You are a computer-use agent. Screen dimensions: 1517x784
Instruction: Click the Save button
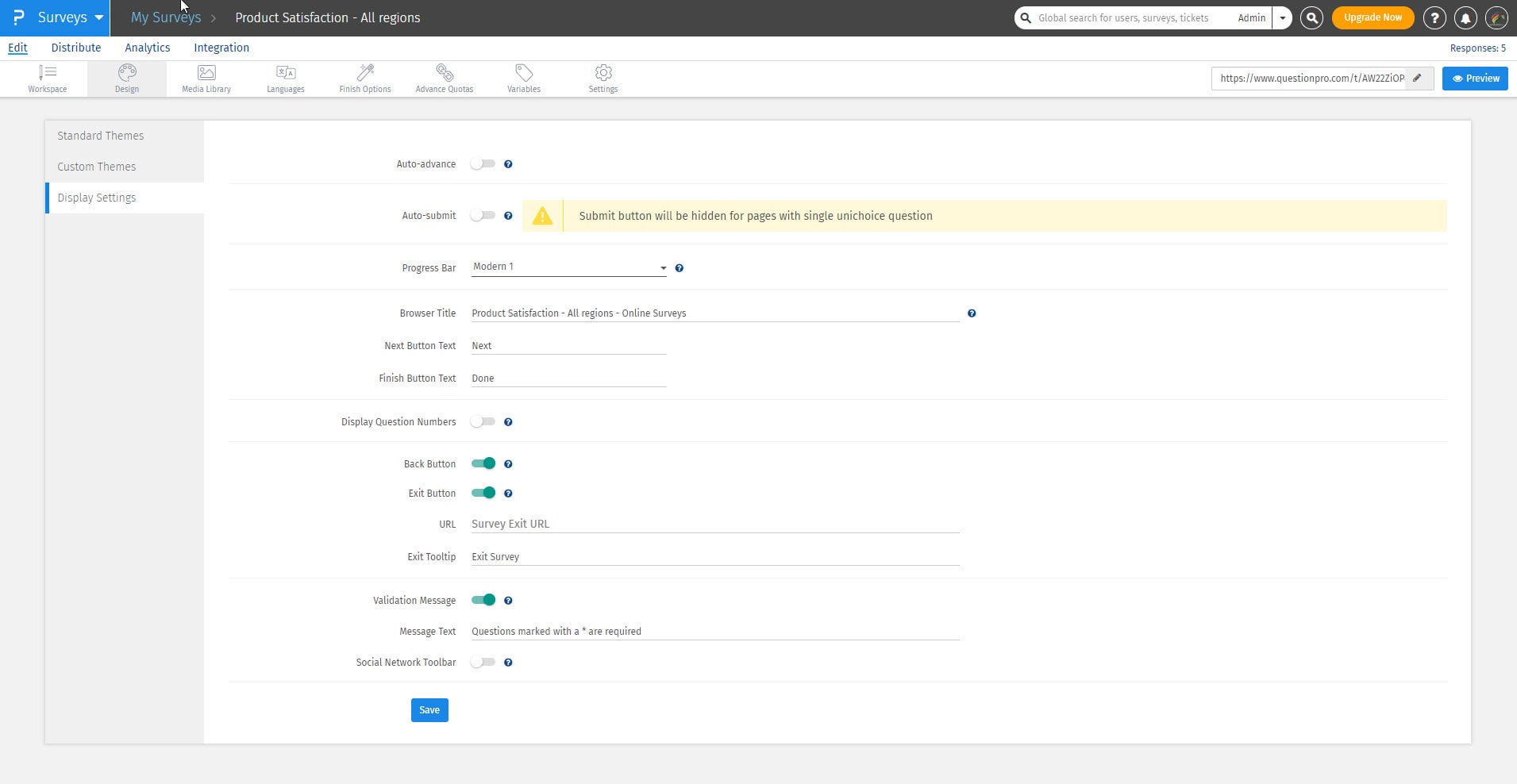pyautogui.click(x=429, y=710)
